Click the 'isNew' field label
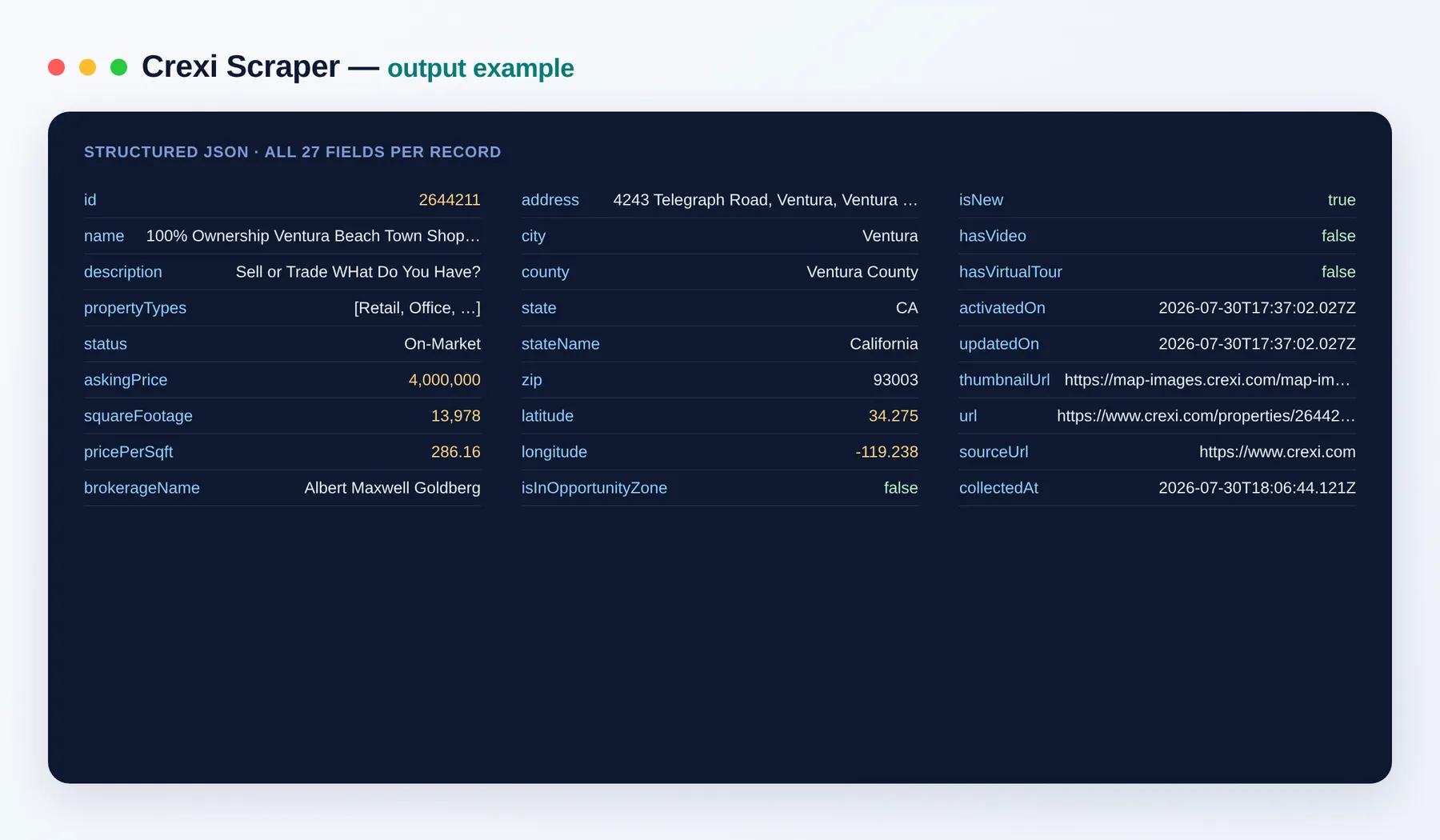 pyautogui.click(x=981, y=200)
